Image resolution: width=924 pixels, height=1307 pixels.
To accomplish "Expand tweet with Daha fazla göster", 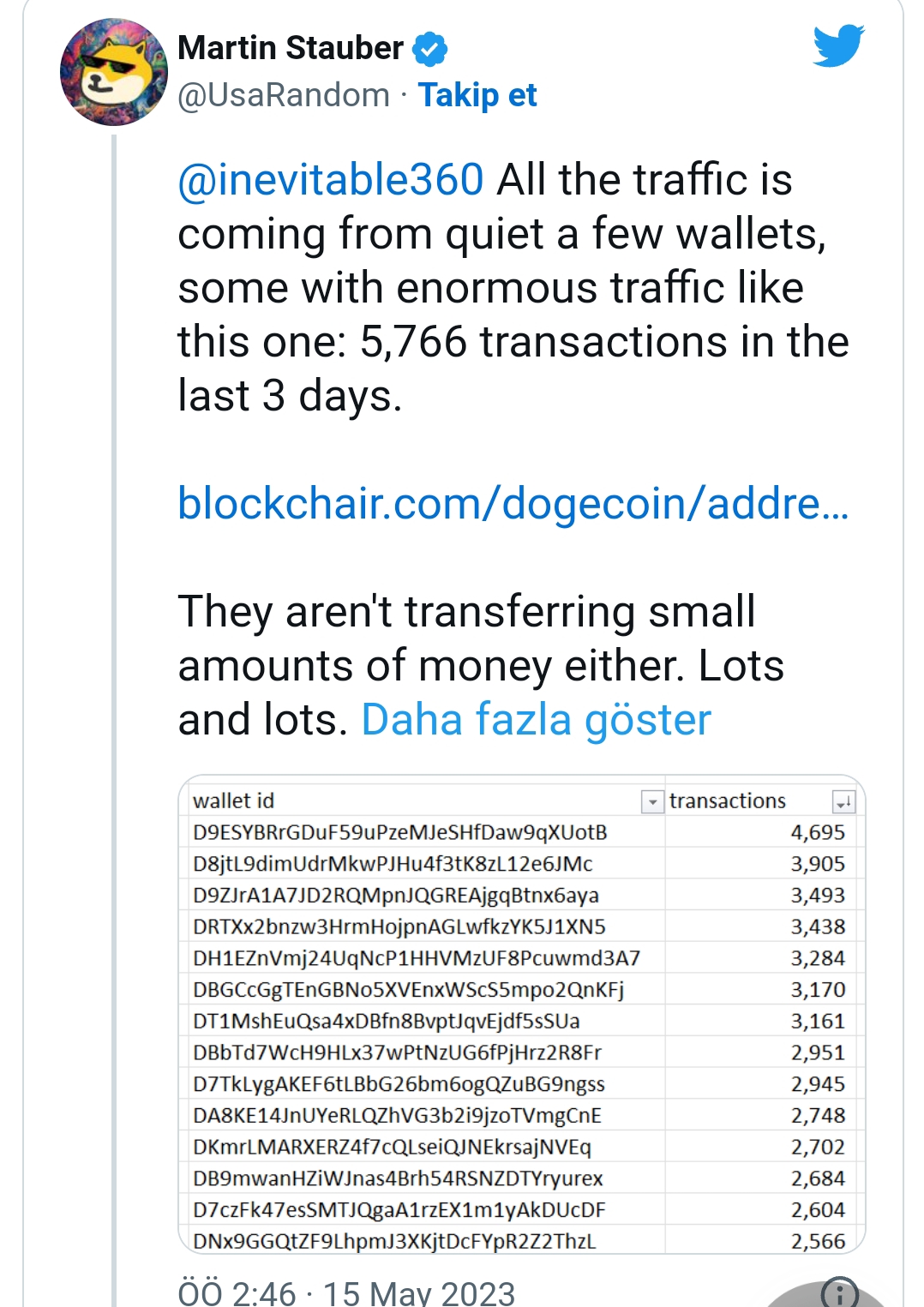I will 536,720.
